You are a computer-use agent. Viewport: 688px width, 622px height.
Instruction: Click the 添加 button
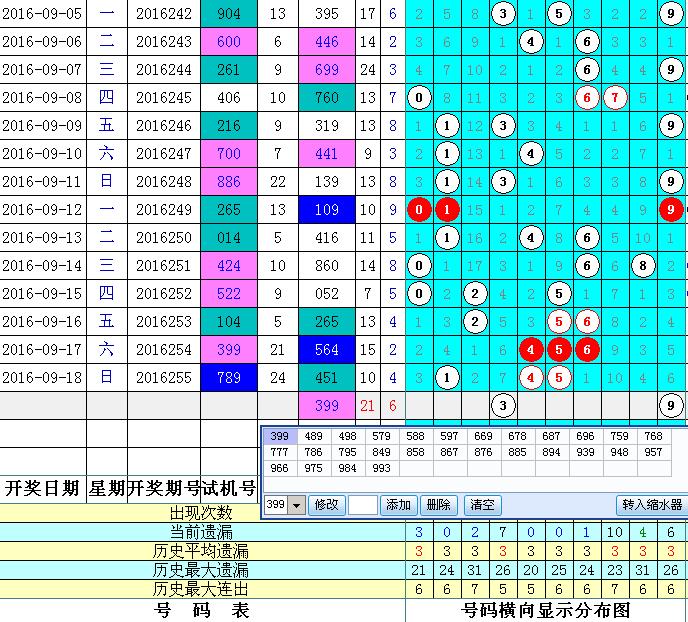coord(398,506)
